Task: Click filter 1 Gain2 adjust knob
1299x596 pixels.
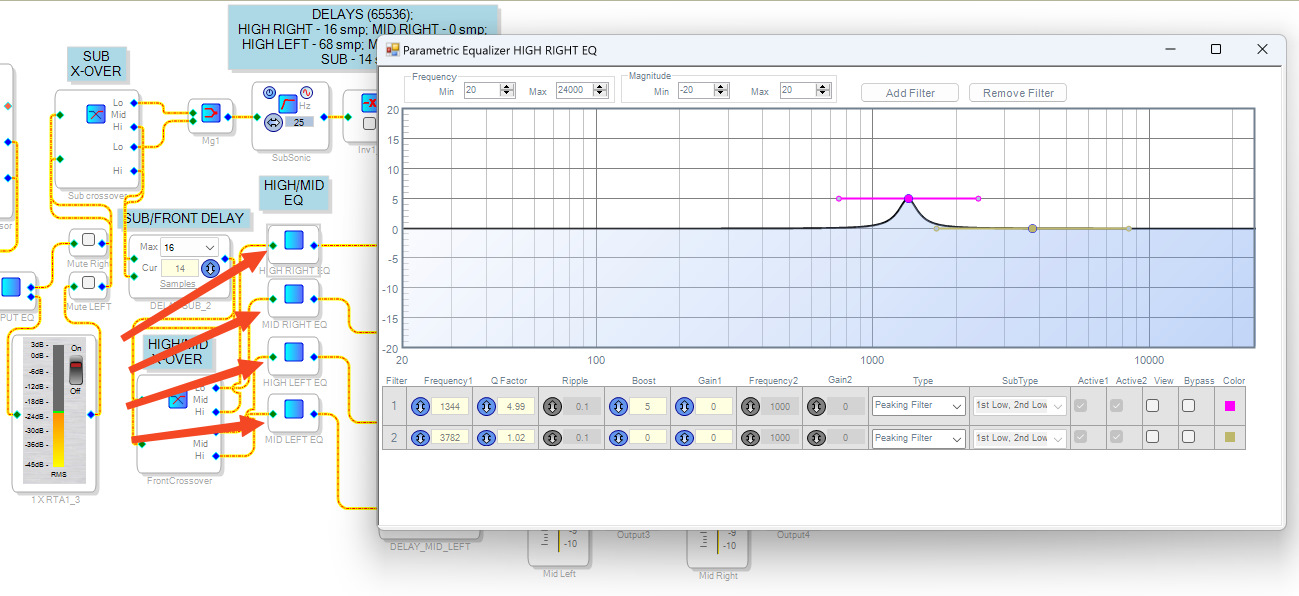Action: (x=816, y=406)
